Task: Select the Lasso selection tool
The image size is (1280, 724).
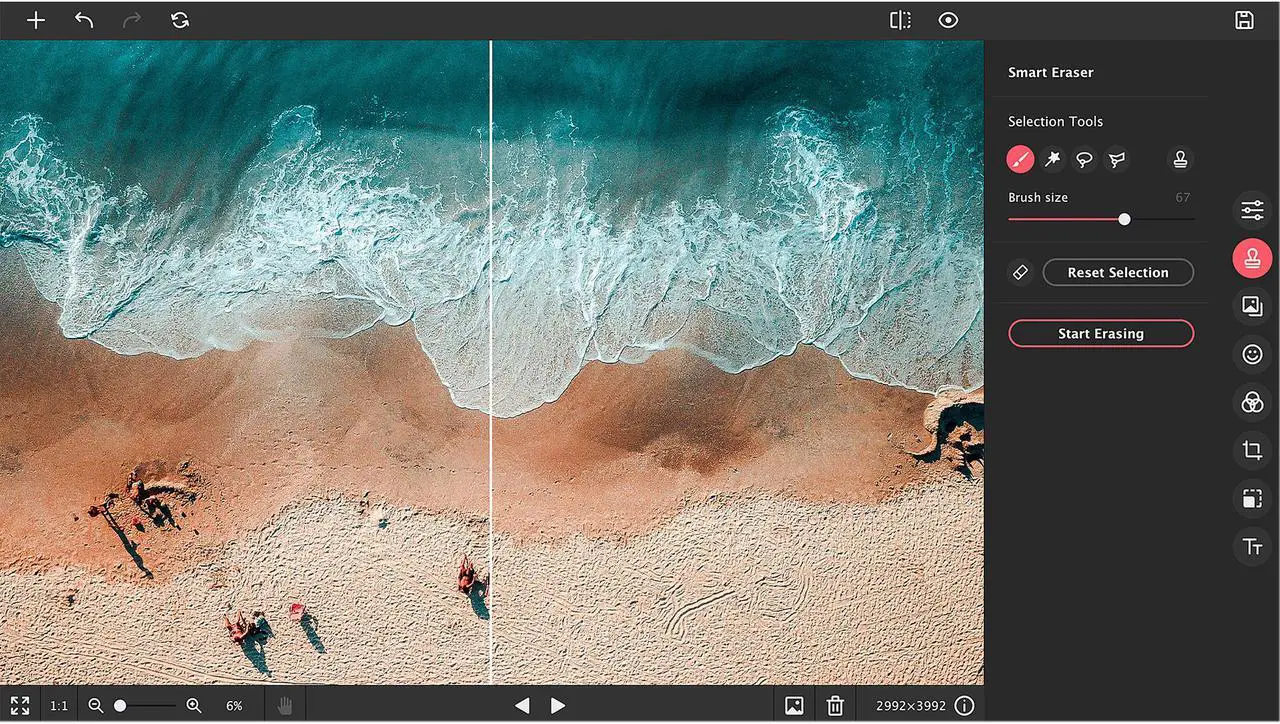Action: pos(1084,159)
